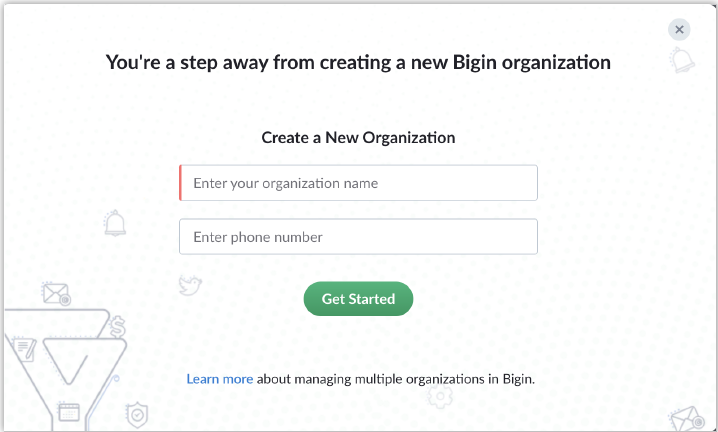Click the Twitter bird background icon
The height and width of the screenshot is (432, 718).
click(x=190, y=285)
